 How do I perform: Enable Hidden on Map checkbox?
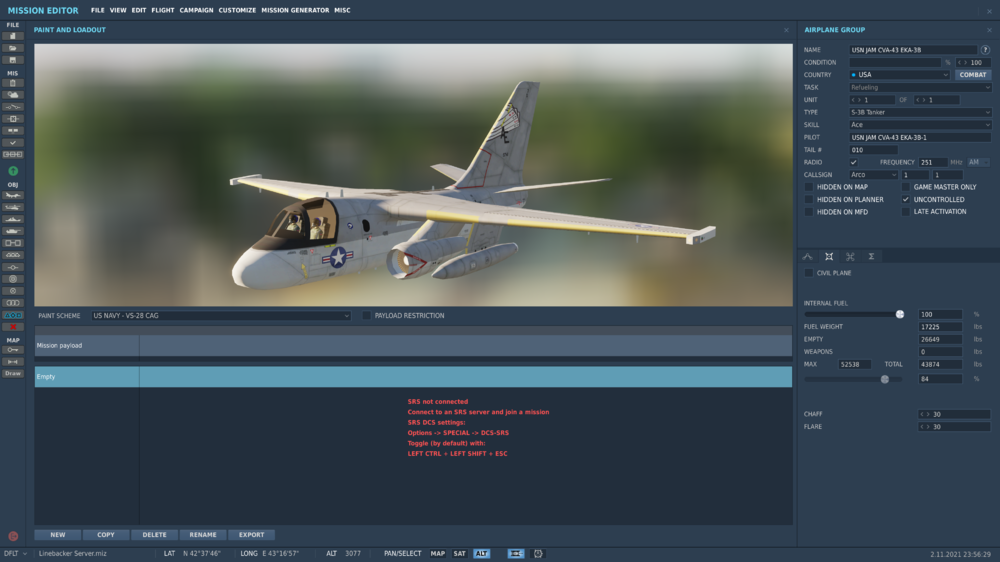(809, 187)
